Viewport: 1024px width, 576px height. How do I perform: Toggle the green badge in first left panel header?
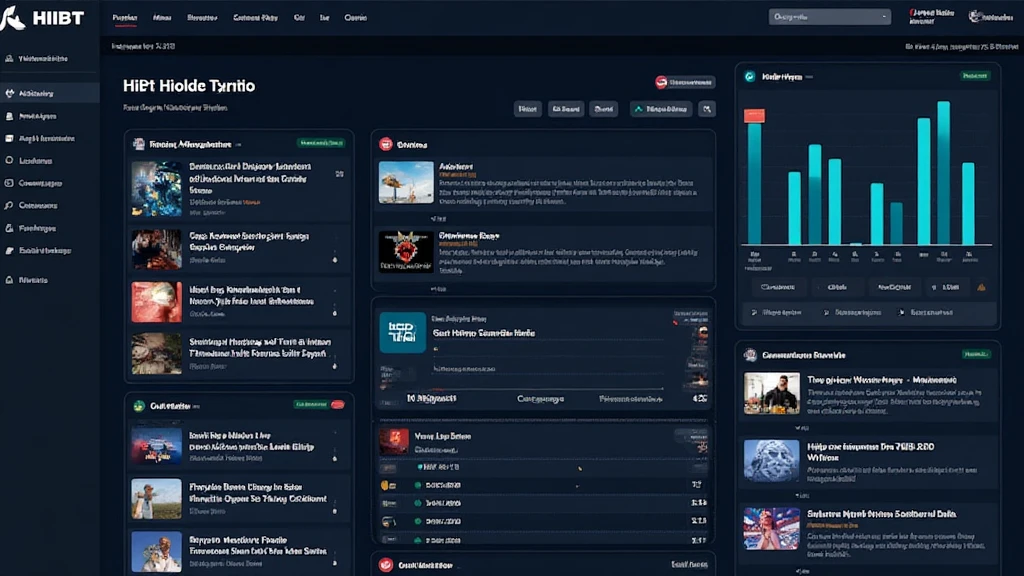320,143
